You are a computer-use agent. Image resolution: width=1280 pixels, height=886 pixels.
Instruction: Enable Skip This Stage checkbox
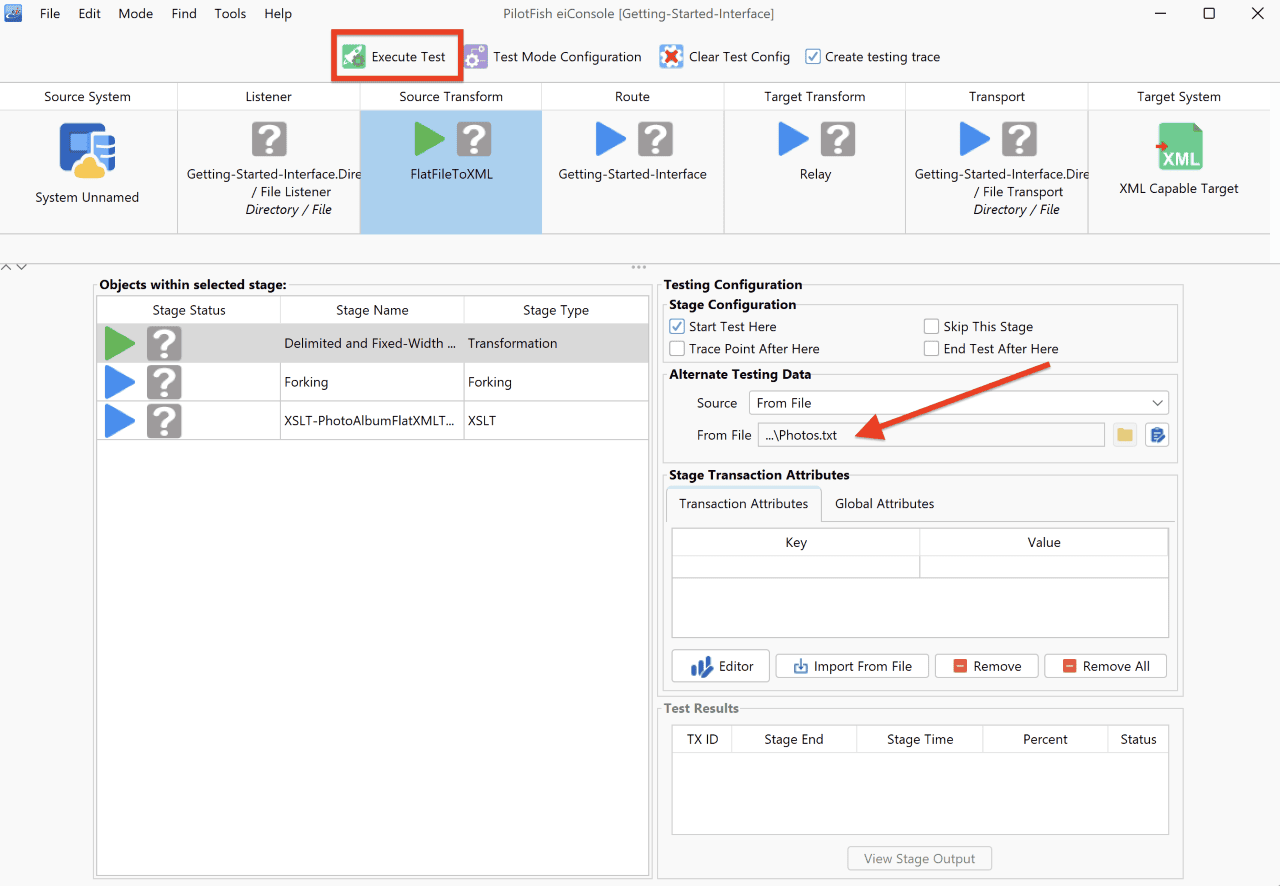pyautogui.click(x=931, y=327)
